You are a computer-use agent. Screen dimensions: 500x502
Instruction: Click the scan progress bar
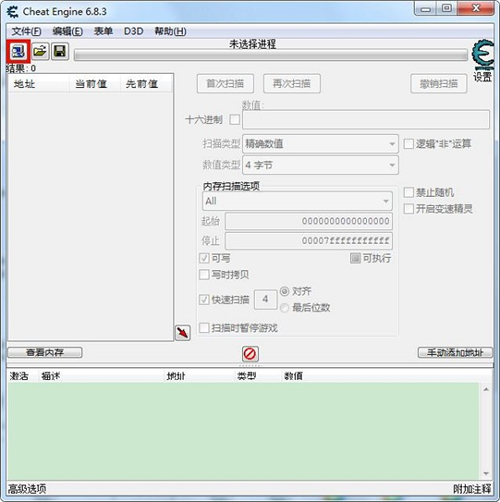point(271,55)
